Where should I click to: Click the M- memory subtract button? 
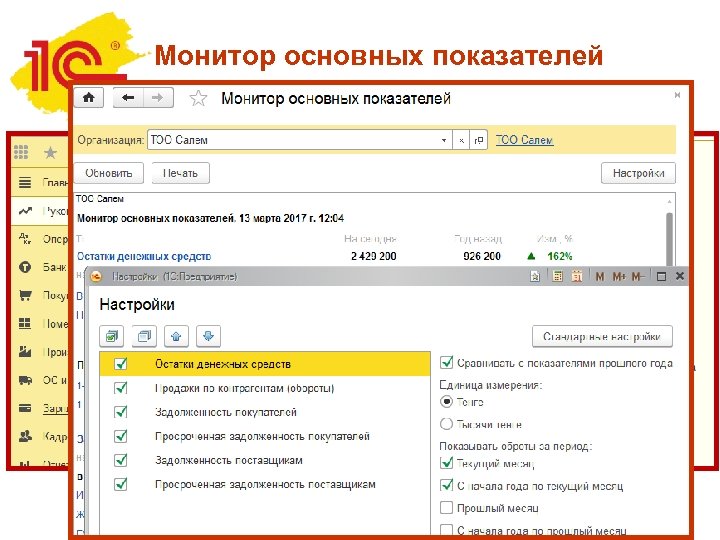point(638,276)
